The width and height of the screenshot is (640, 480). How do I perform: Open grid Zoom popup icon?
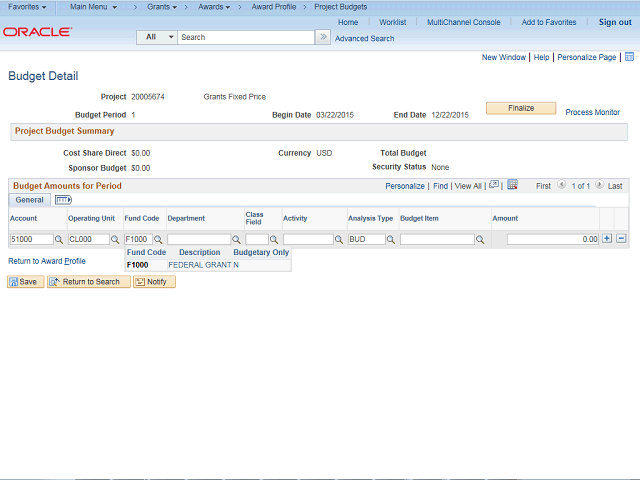(494, 185)
